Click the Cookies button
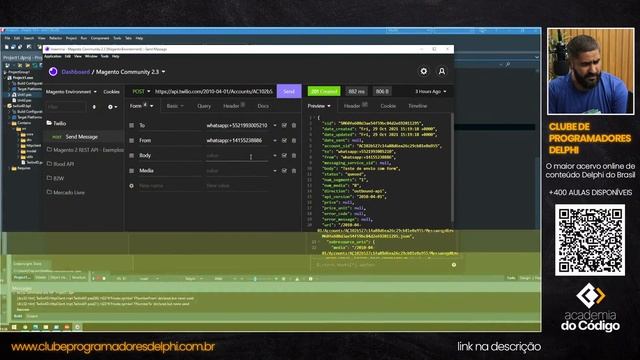This screenshot has width=640, height=360. [111, 92]
